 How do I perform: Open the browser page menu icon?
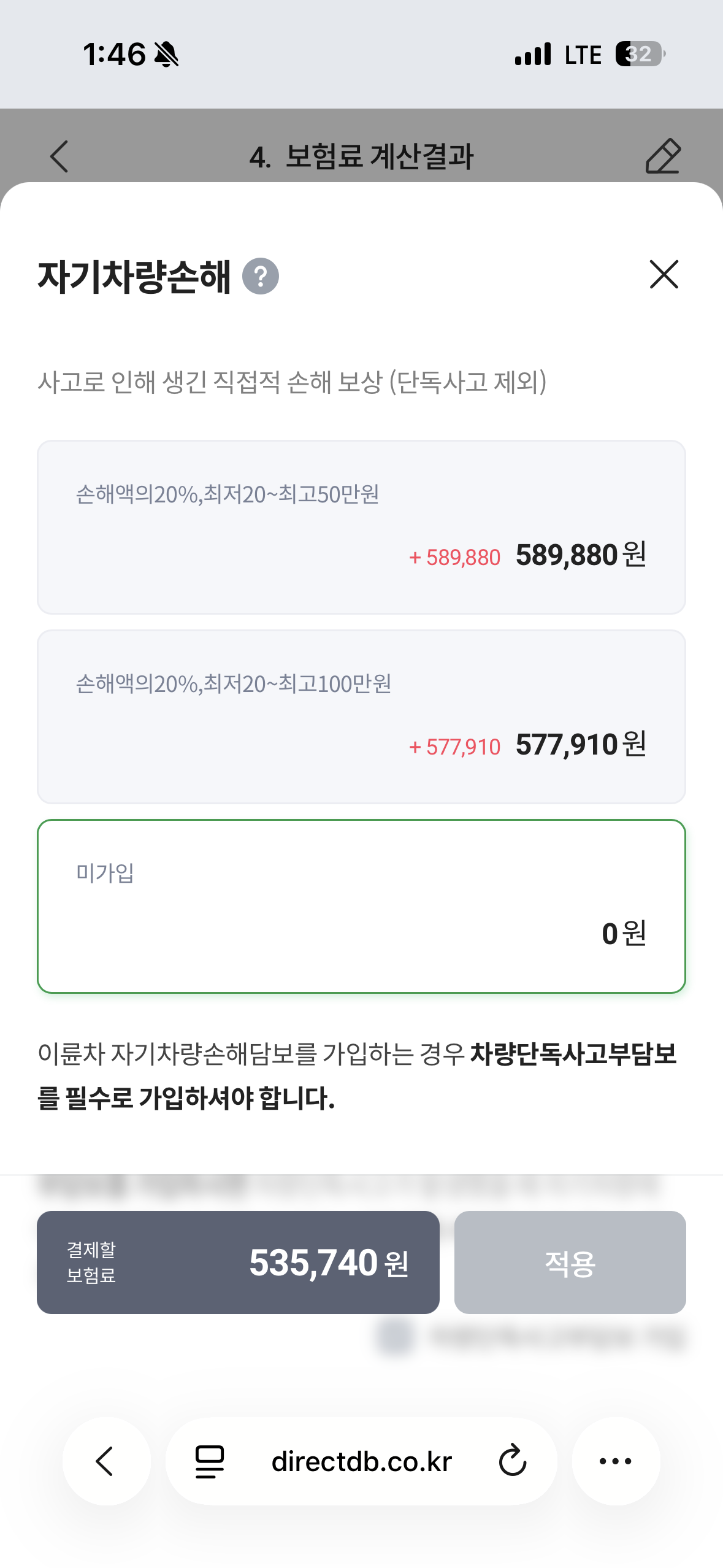[210, 1461]
